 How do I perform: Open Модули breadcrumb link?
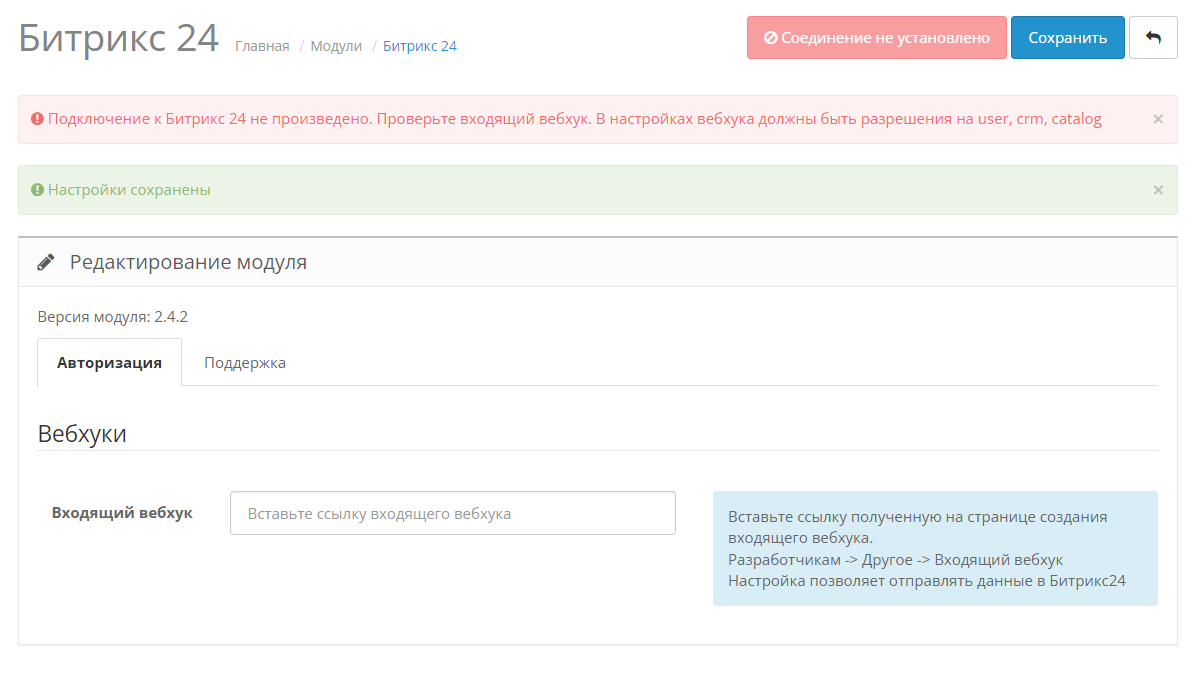336,46
